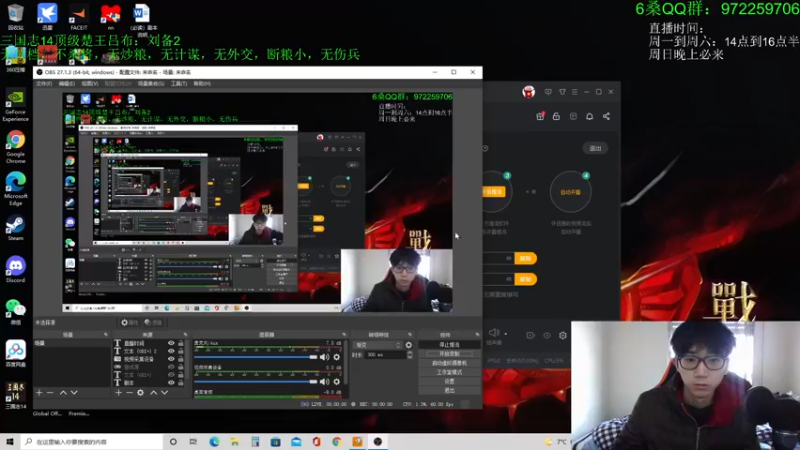Open the gift box icon in the streaming assistant
800x450 pixels.
pos(540,116)
